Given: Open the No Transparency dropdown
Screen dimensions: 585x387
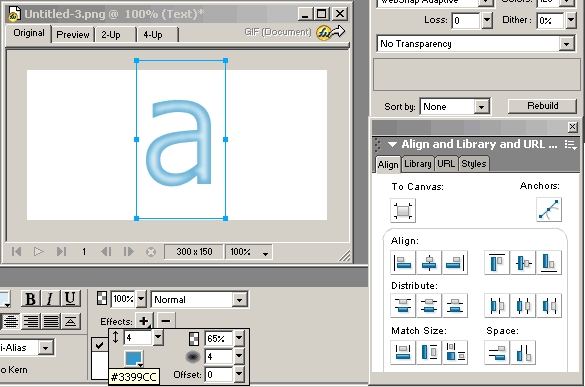Looking at the screenshot, I should coord(476,44).
